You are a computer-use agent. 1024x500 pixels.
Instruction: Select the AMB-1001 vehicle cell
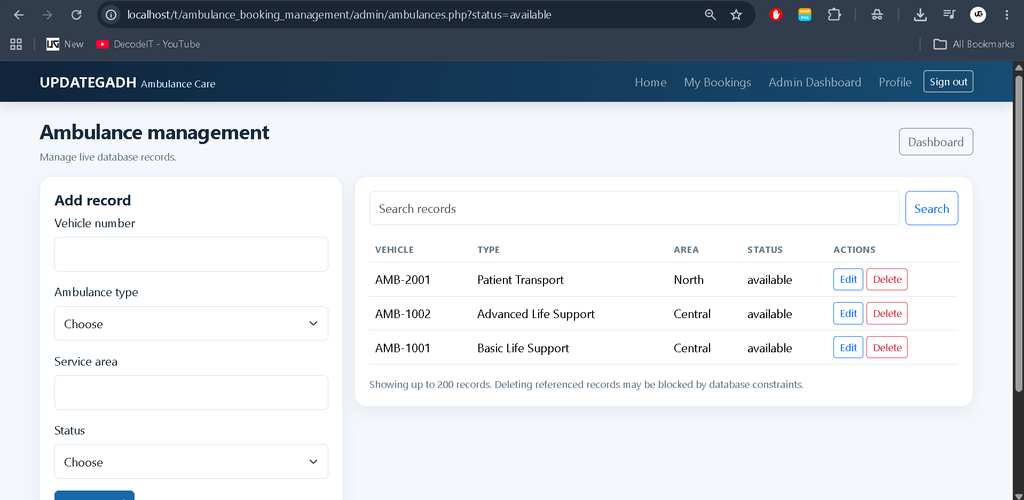point(403,348)
